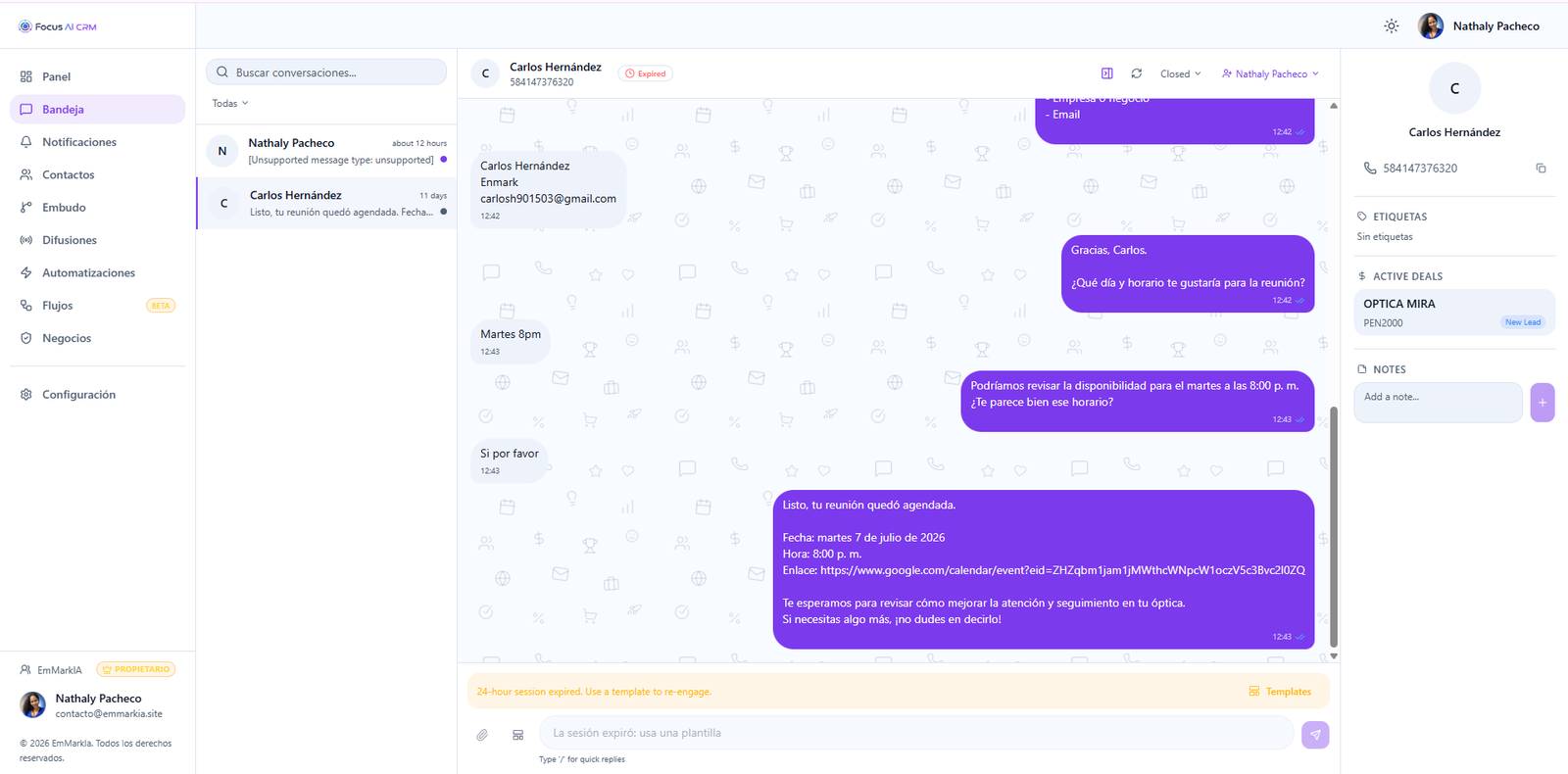1568x774 pixels.
Task: Toggle light/dark theme sun icon
Action: [x=1392, y=26]
